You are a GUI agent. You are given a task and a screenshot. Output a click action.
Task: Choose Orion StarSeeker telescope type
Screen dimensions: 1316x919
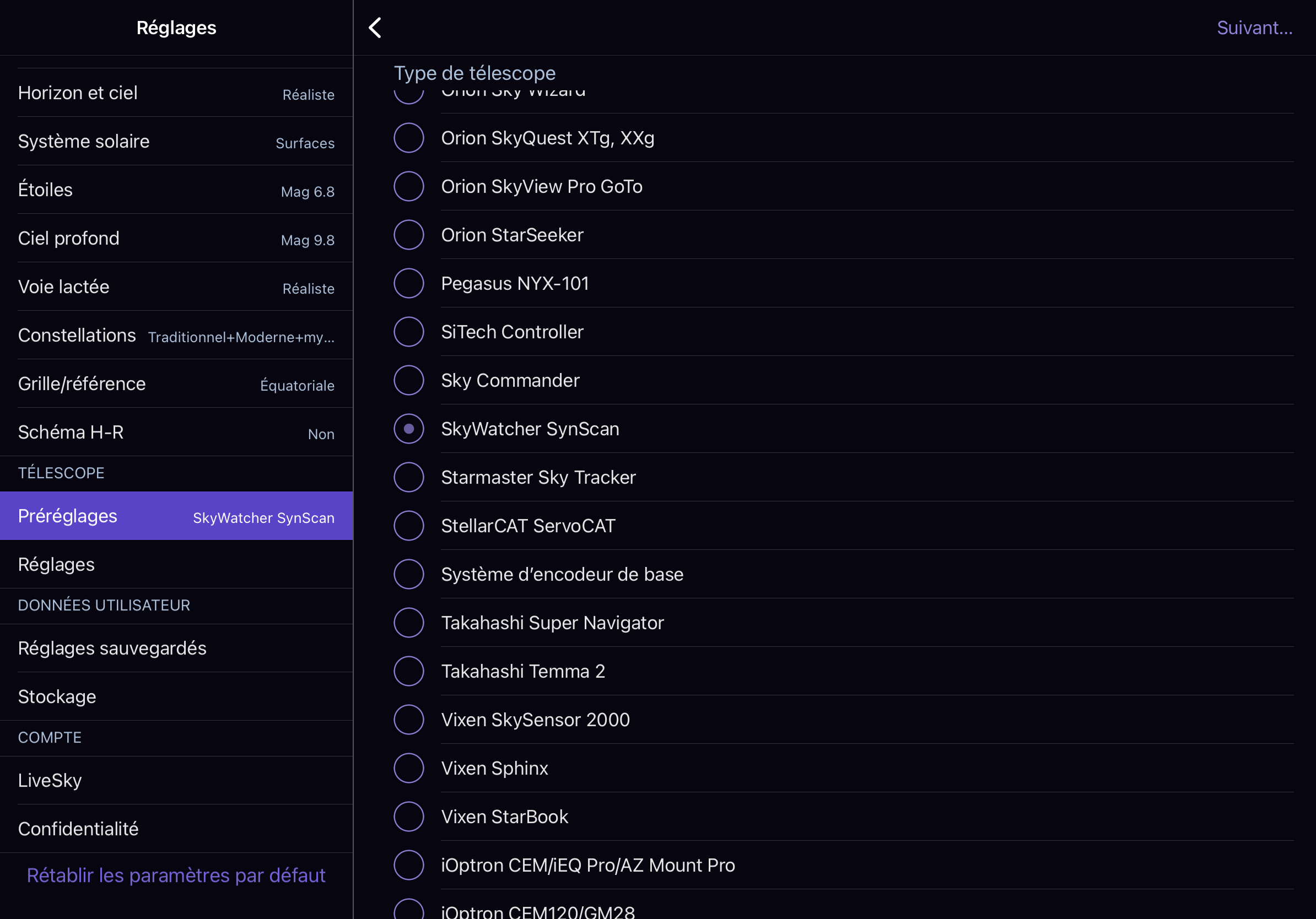coord(409,235)
